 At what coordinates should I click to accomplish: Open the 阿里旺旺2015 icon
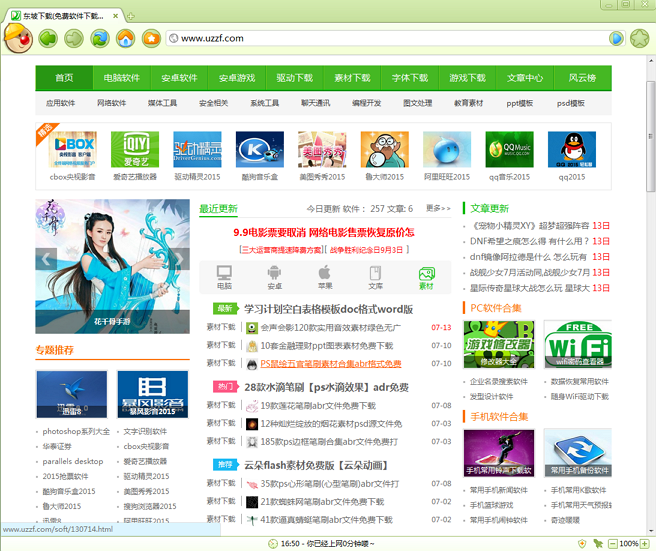pyautogui.click(x=447, y=149)
